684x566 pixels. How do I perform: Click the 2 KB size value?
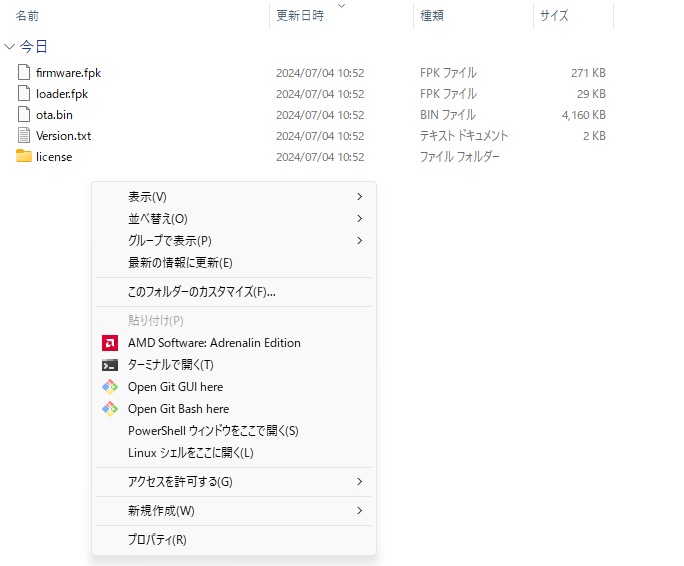pyautogui.click(x=595, y=136)
